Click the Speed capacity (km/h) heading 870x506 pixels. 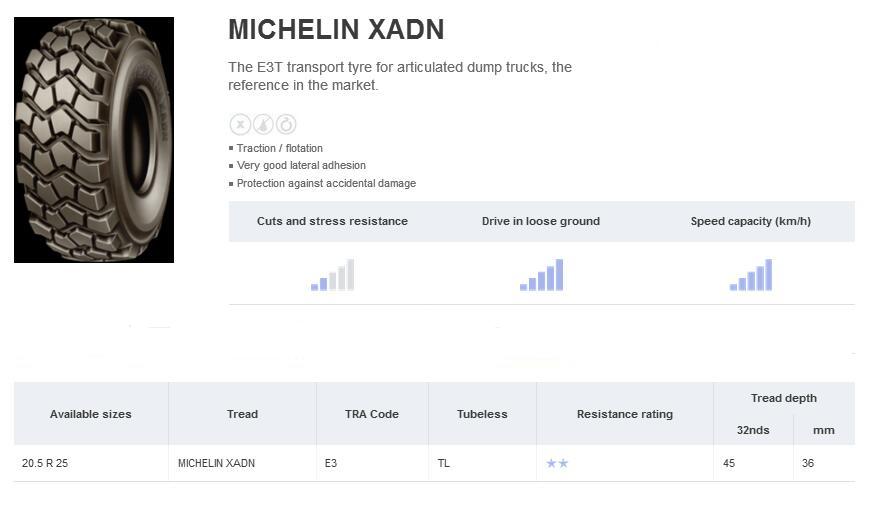pyautogui.click(x=751, y=221)
